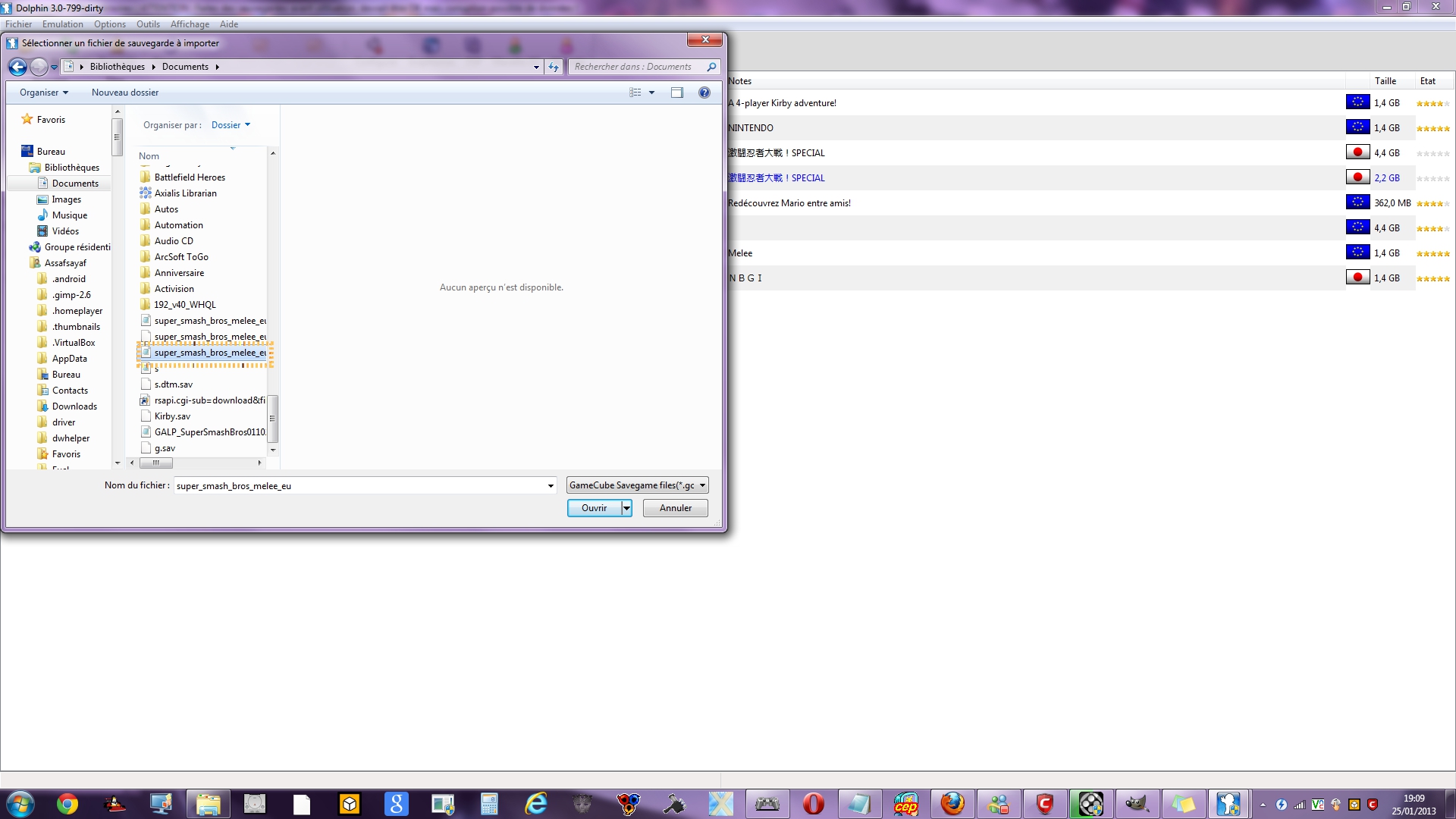Open the change view dropdown arrow

[651, 93]
